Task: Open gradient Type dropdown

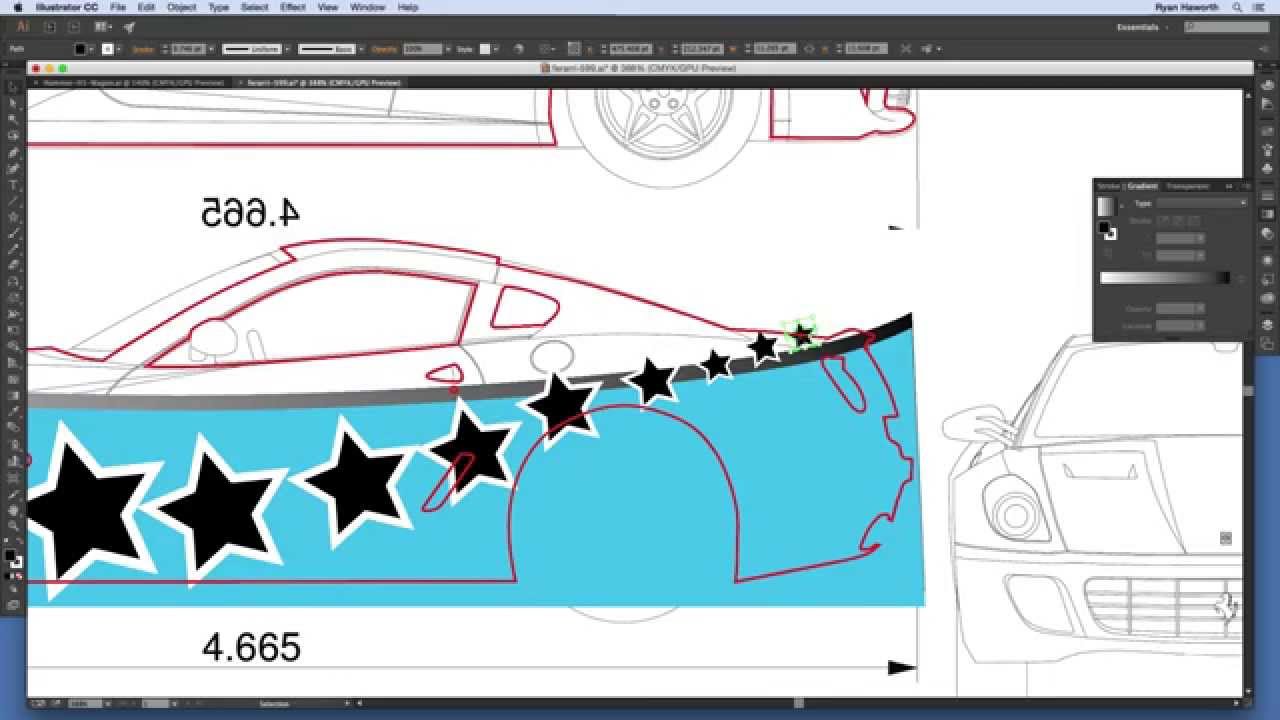Action: [x=1202, y=203]
